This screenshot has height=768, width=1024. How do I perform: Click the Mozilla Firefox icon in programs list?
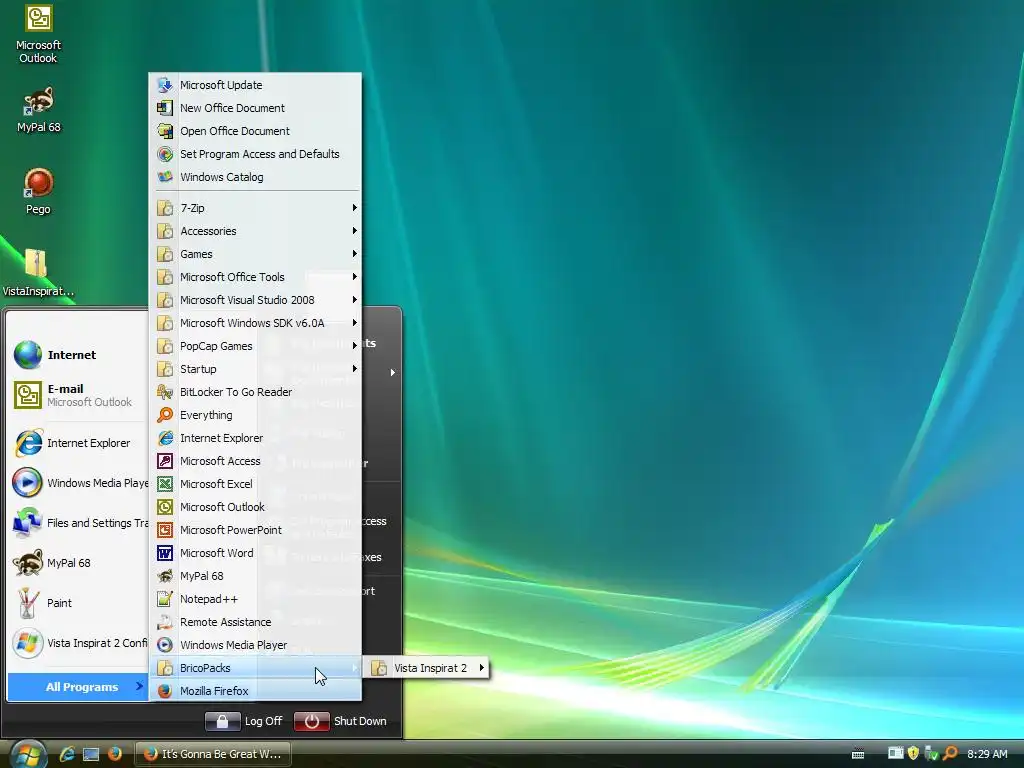point(165,691)
